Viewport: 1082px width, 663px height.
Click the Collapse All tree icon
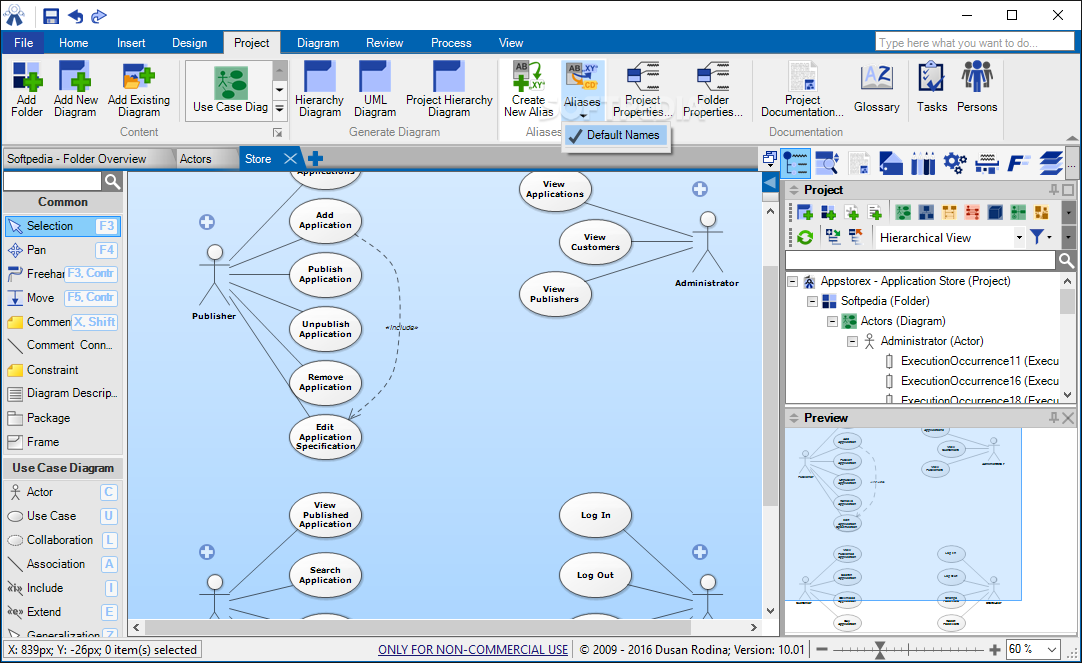(856, 238)
